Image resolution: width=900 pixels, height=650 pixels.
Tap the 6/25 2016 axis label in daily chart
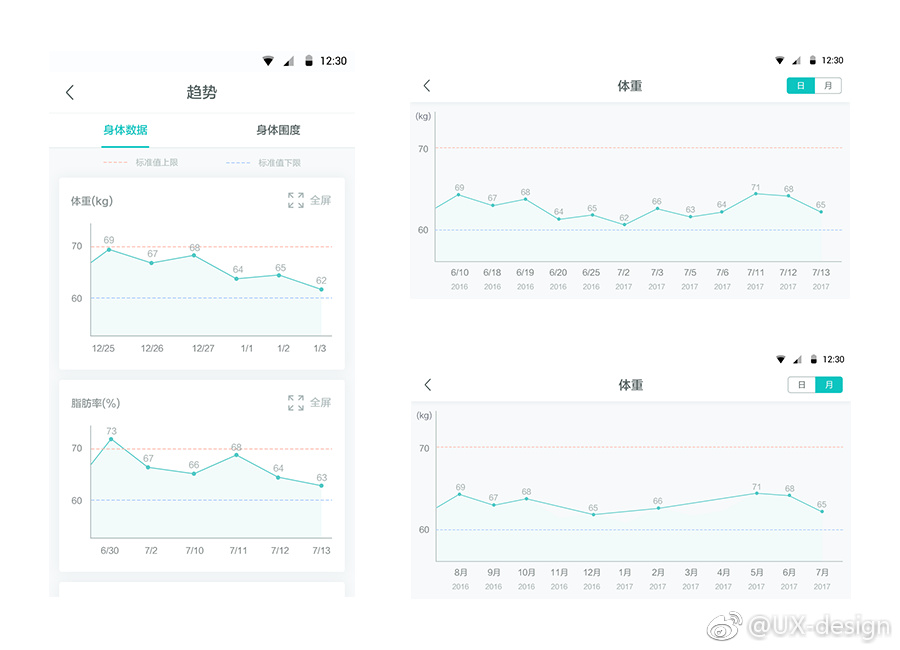[591, 279]
